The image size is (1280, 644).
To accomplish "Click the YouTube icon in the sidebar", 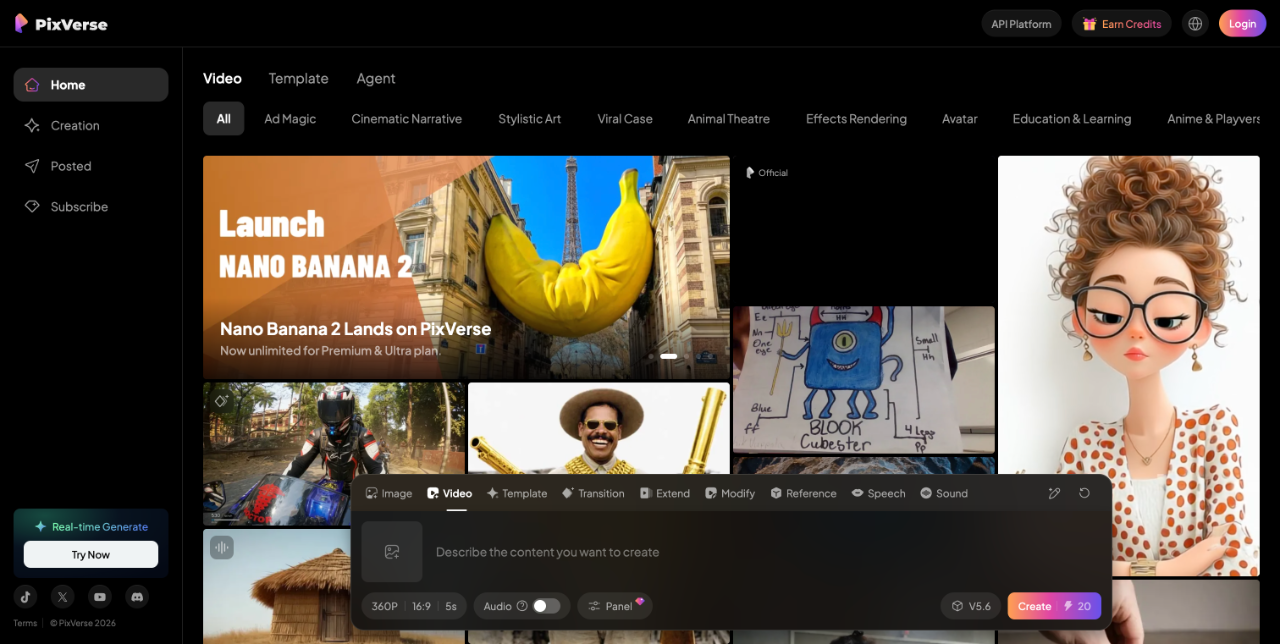I will [100, 597].
